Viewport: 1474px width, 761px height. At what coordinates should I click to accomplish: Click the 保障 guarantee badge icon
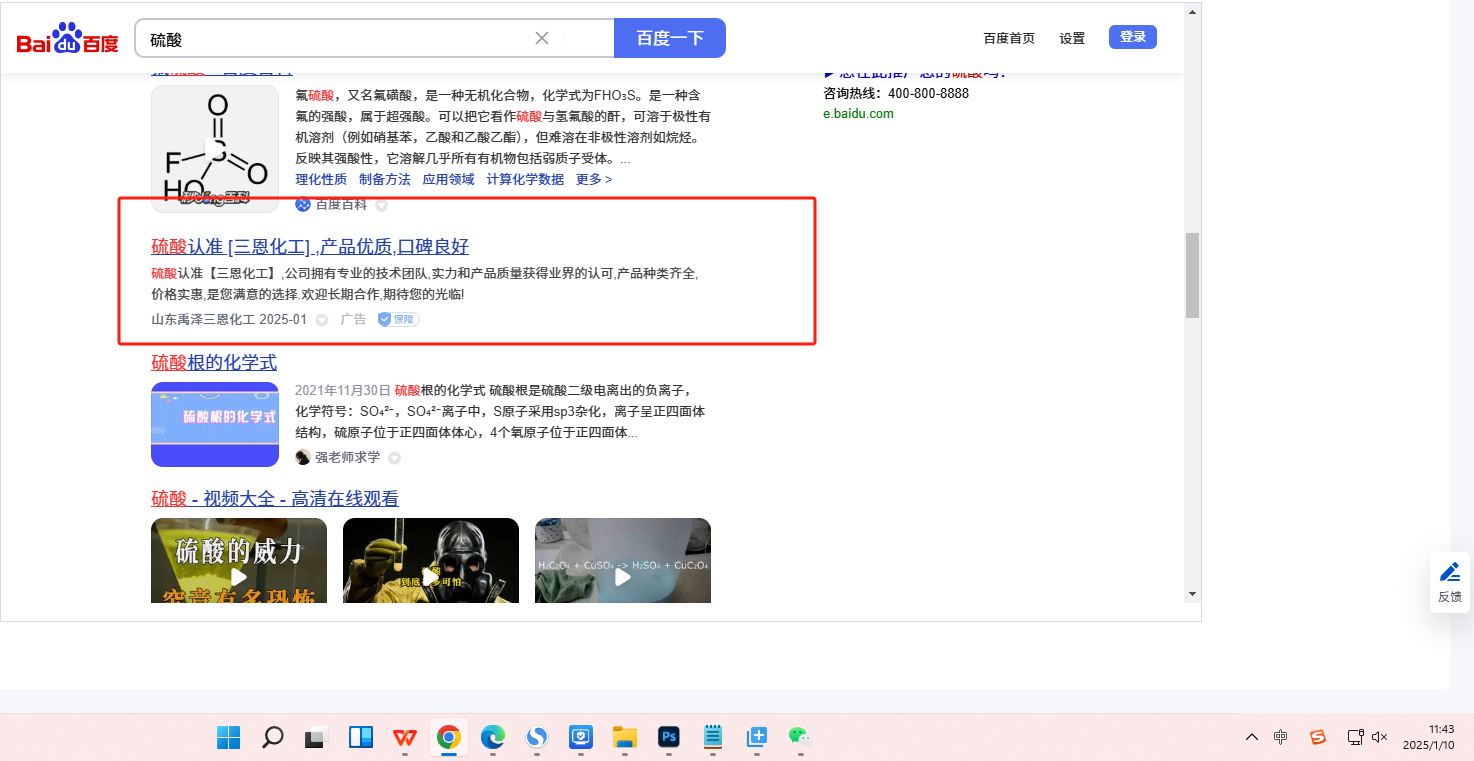point(398,320)
